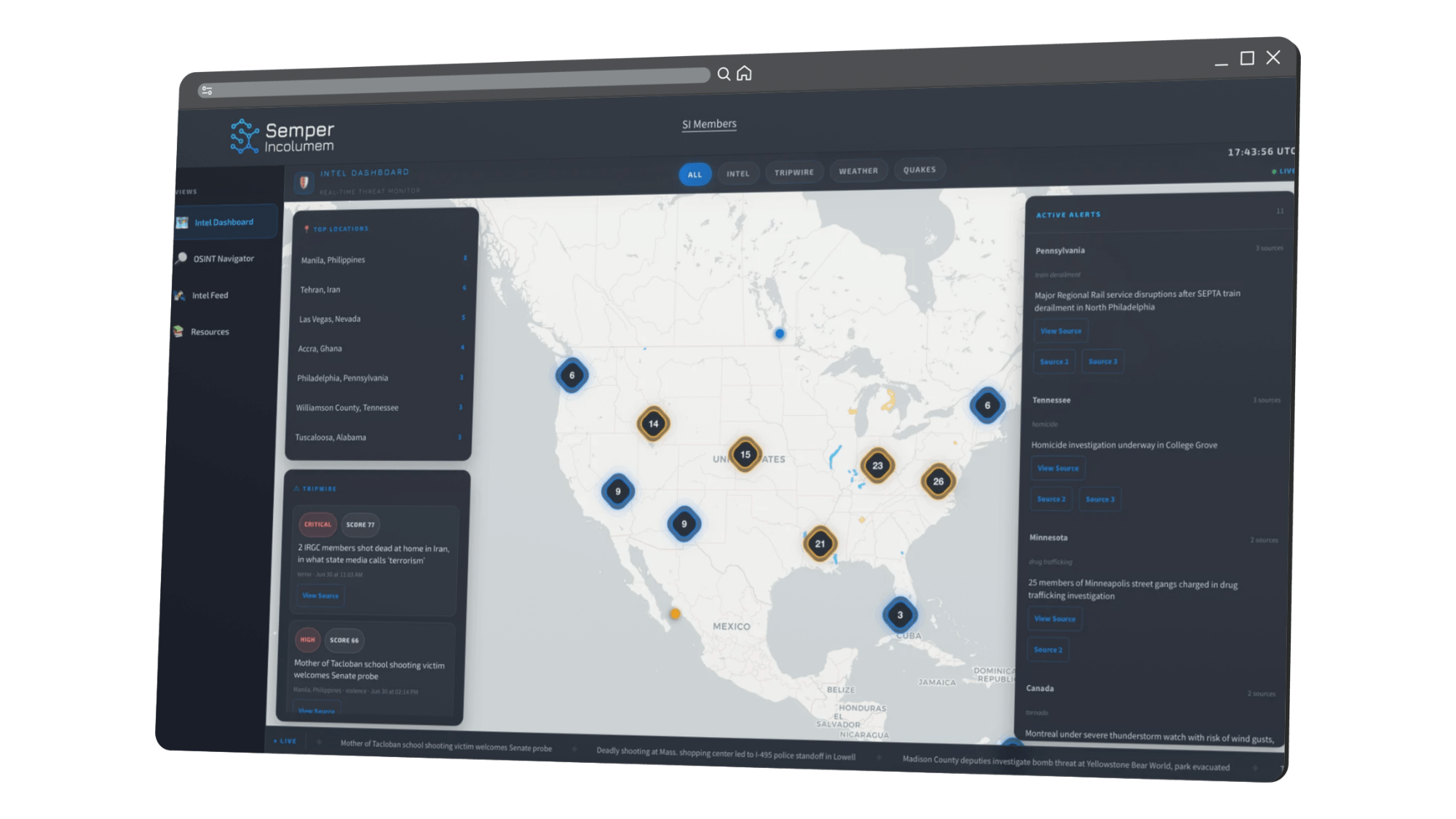Select the ALL filter tab

tap(695, 174)
